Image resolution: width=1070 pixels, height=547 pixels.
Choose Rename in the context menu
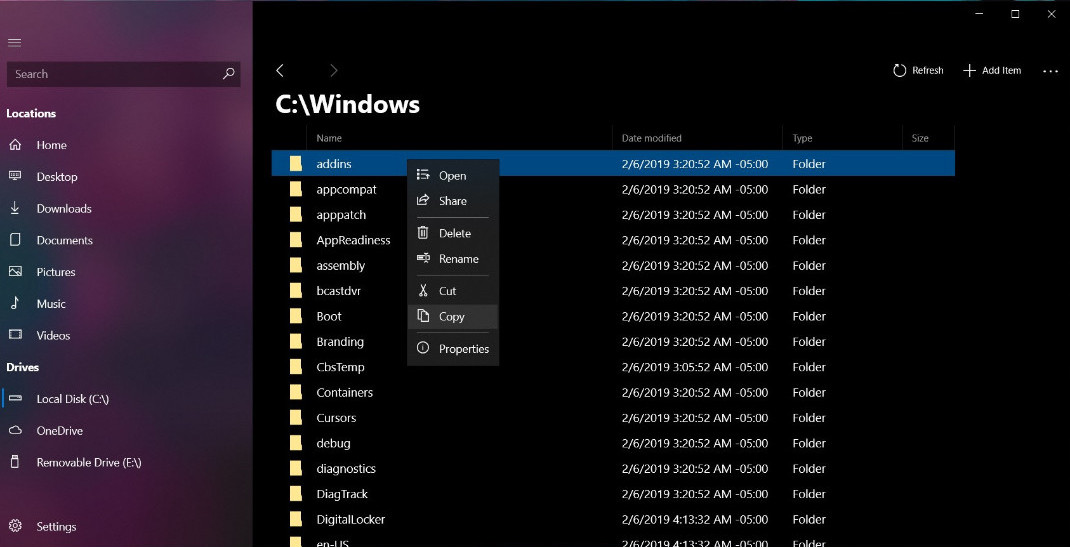tap(453, 258)
